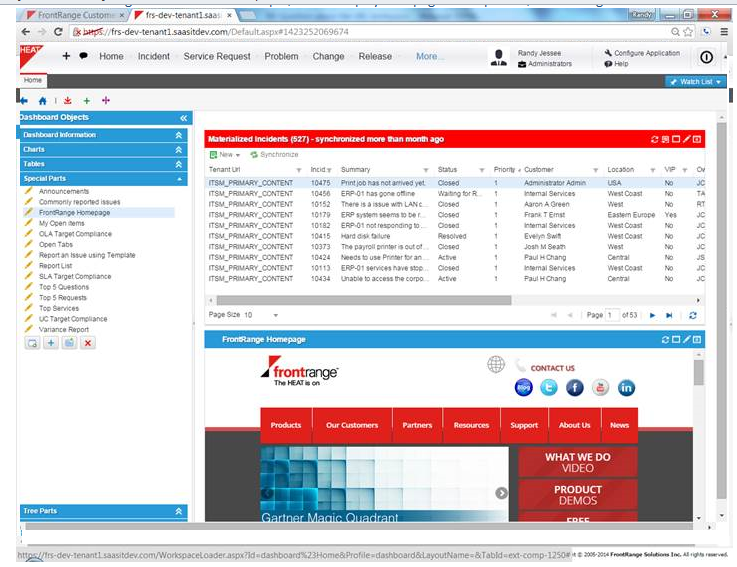Click the power/logout icon at top right

click(x=706, y=57)
